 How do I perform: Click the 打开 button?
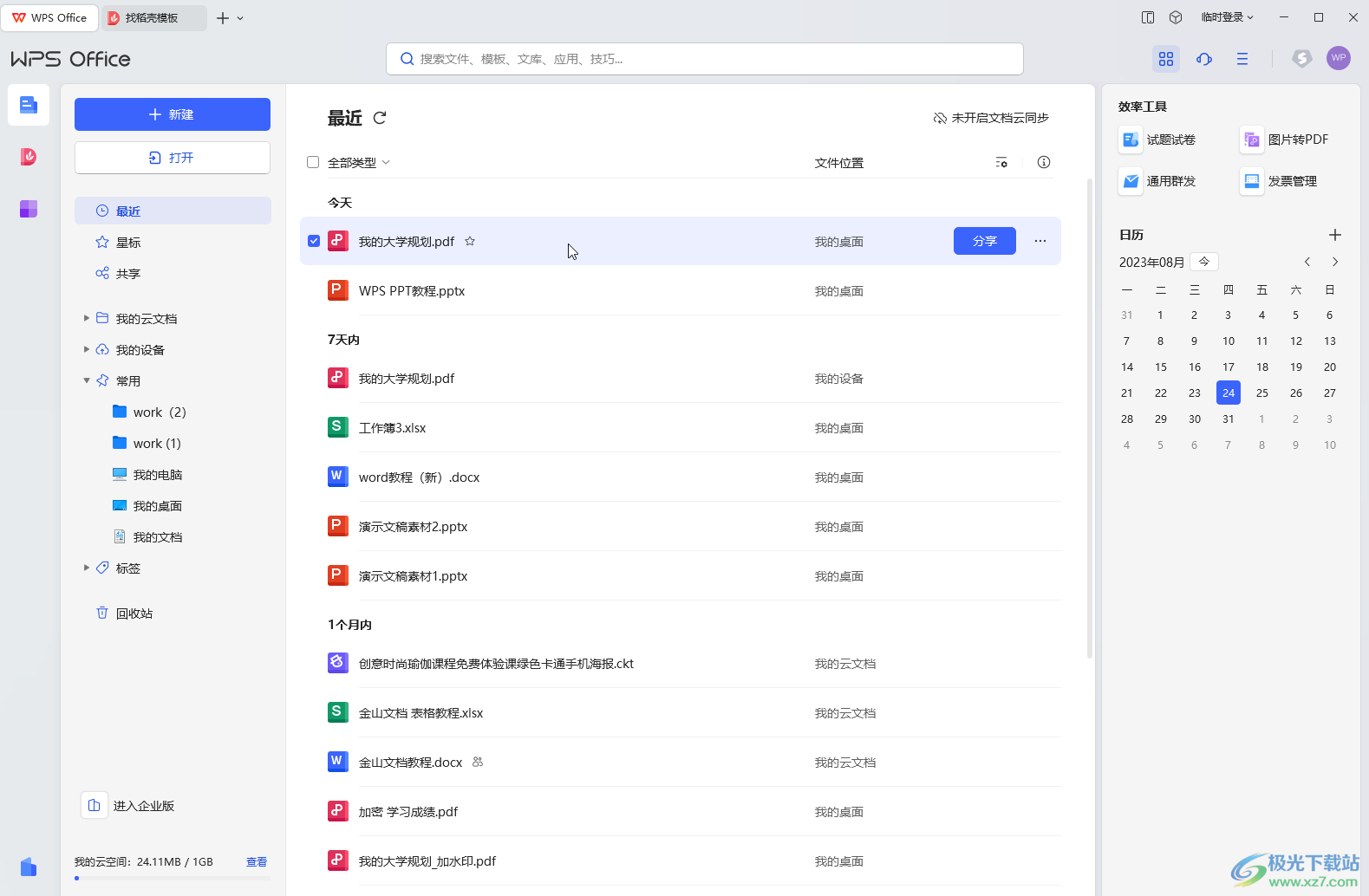pyautogui.click(x=173, y=158)
